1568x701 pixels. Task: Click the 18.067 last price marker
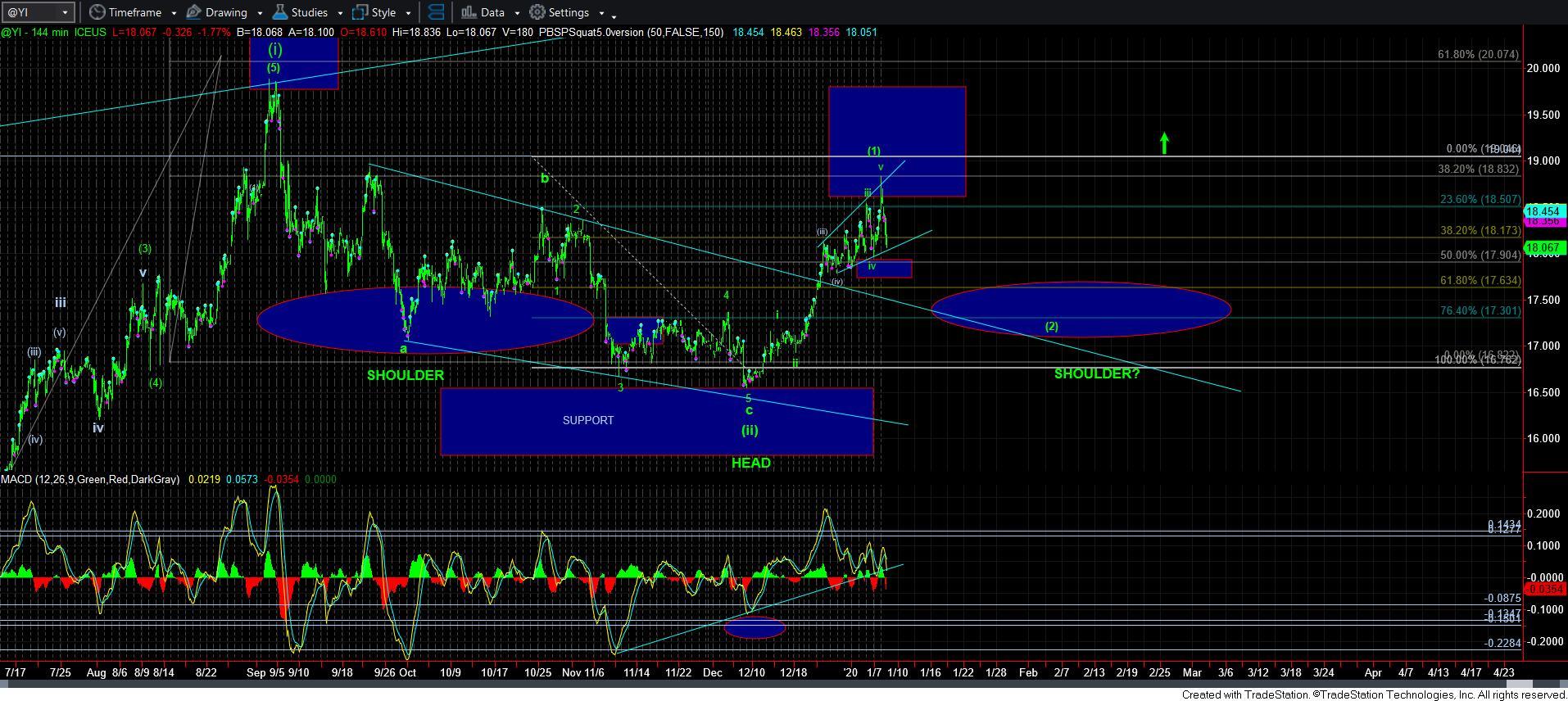click(1543, 247)
